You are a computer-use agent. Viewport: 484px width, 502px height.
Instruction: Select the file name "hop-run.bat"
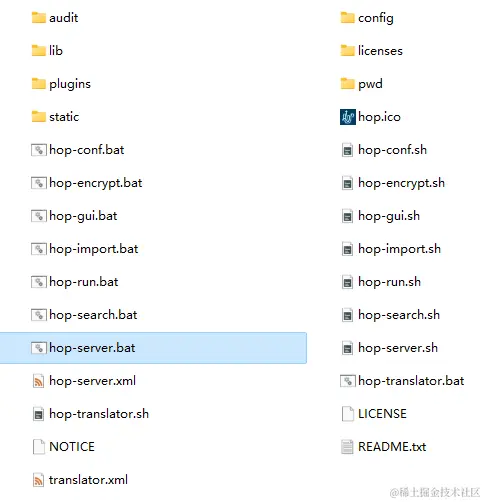pyautogui.click(x=84, y=282)
